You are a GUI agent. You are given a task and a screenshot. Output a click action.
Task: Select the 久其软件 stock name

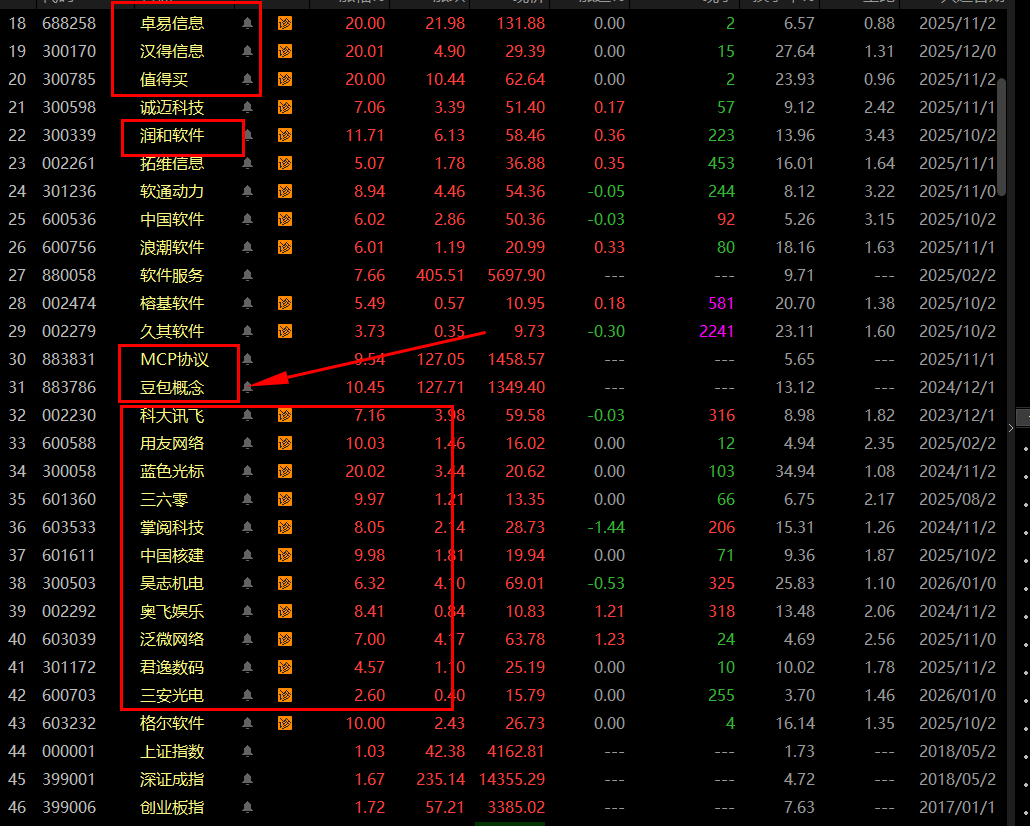pyautogui.click(x=172, y=331)
